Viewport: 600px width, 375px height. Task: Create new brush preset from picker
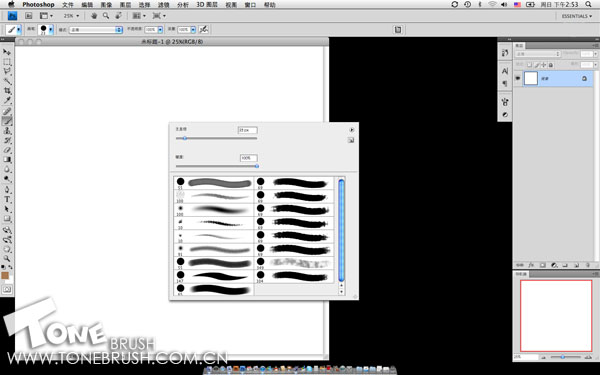coord(351,140)
